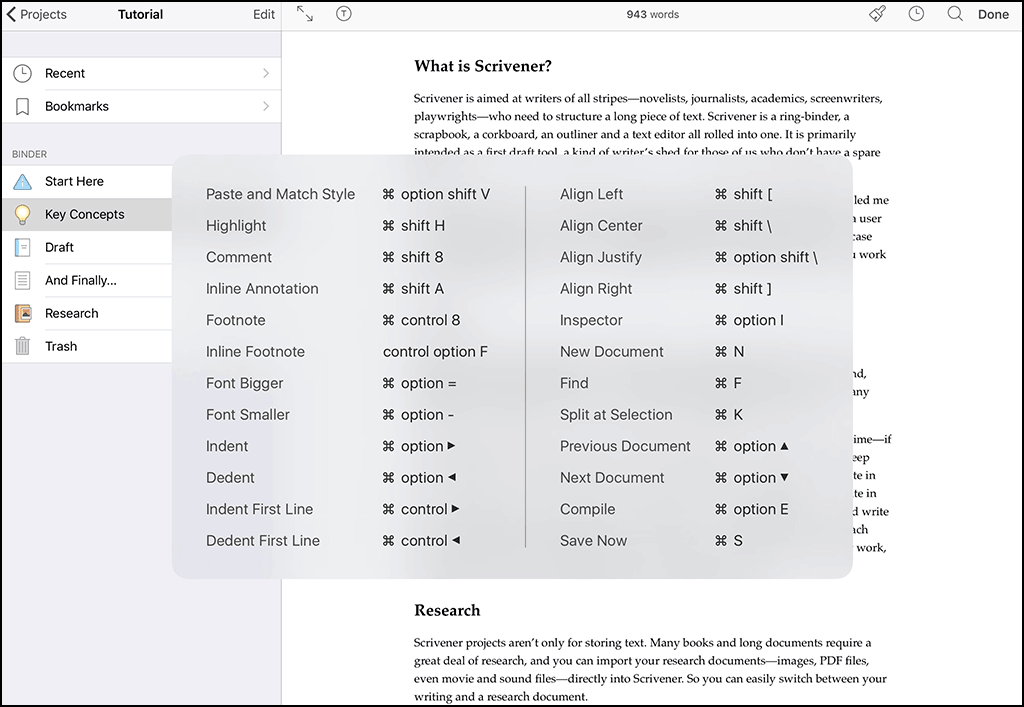The height and width of the screenshot is (707, 1024).
Task: Tap Done in the editor toolbar
Action: (993, 14)
